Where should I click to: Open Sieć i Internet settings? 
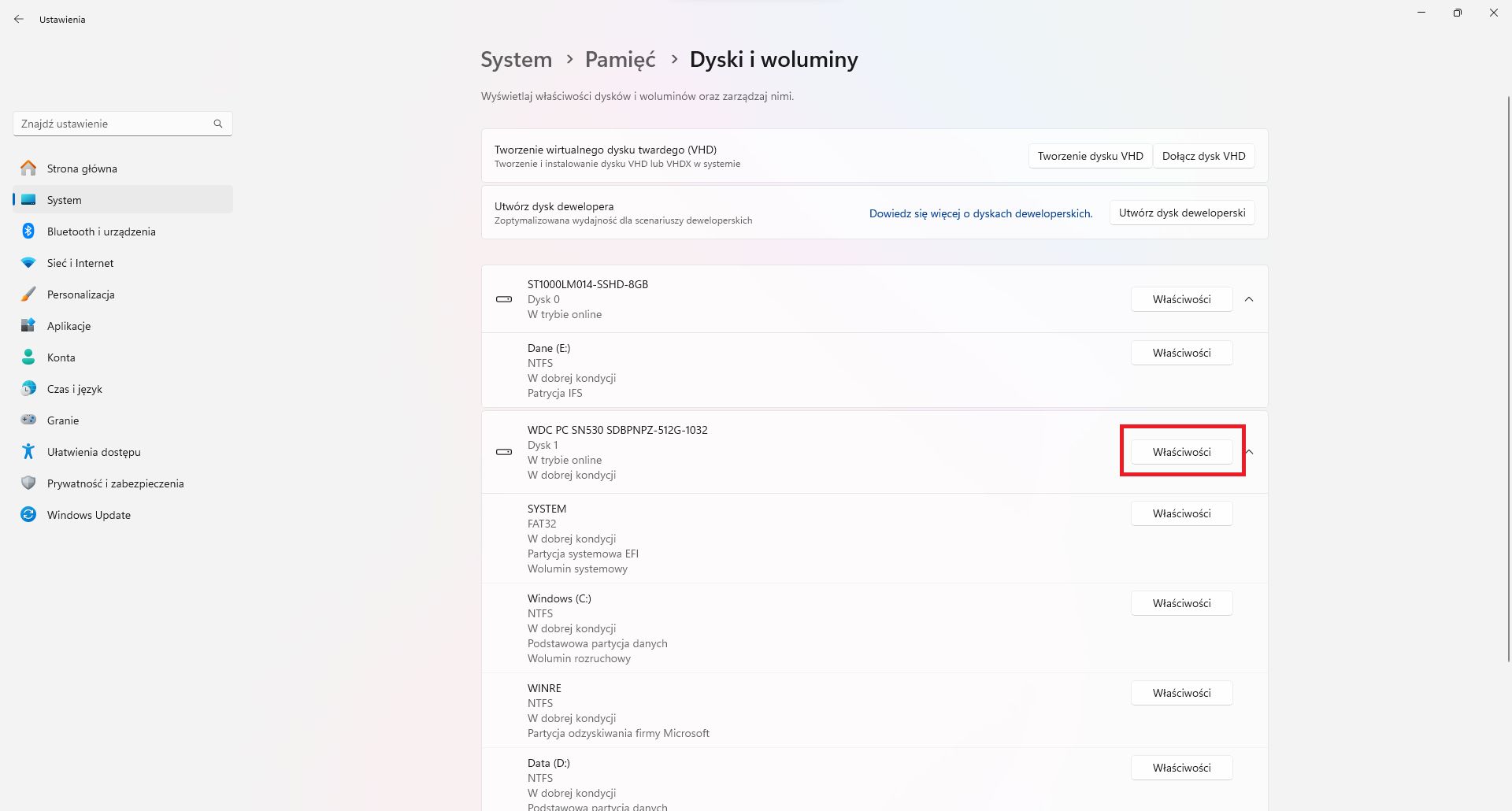coord(80,263)
